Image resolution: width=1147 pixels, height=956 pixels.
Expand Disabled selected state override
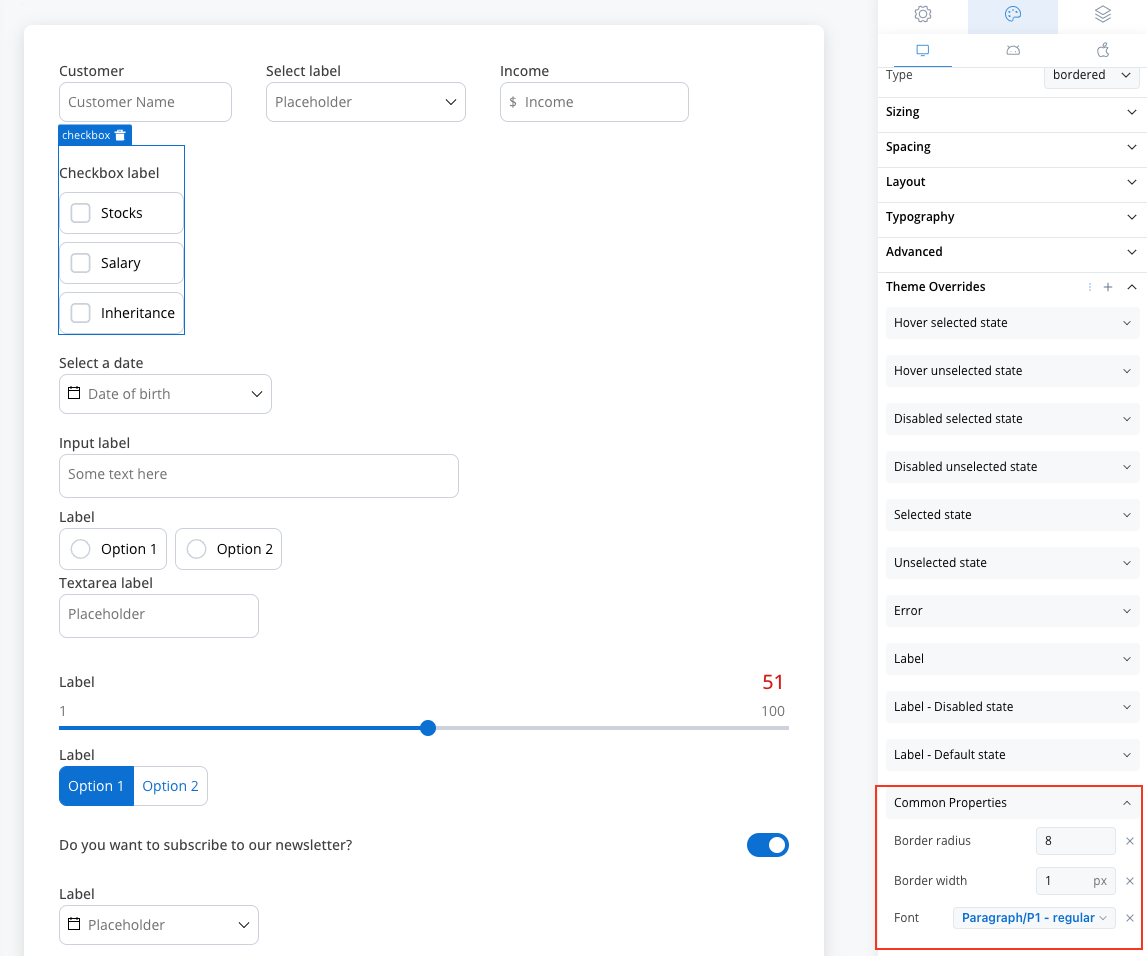[x=1012, y=419]
